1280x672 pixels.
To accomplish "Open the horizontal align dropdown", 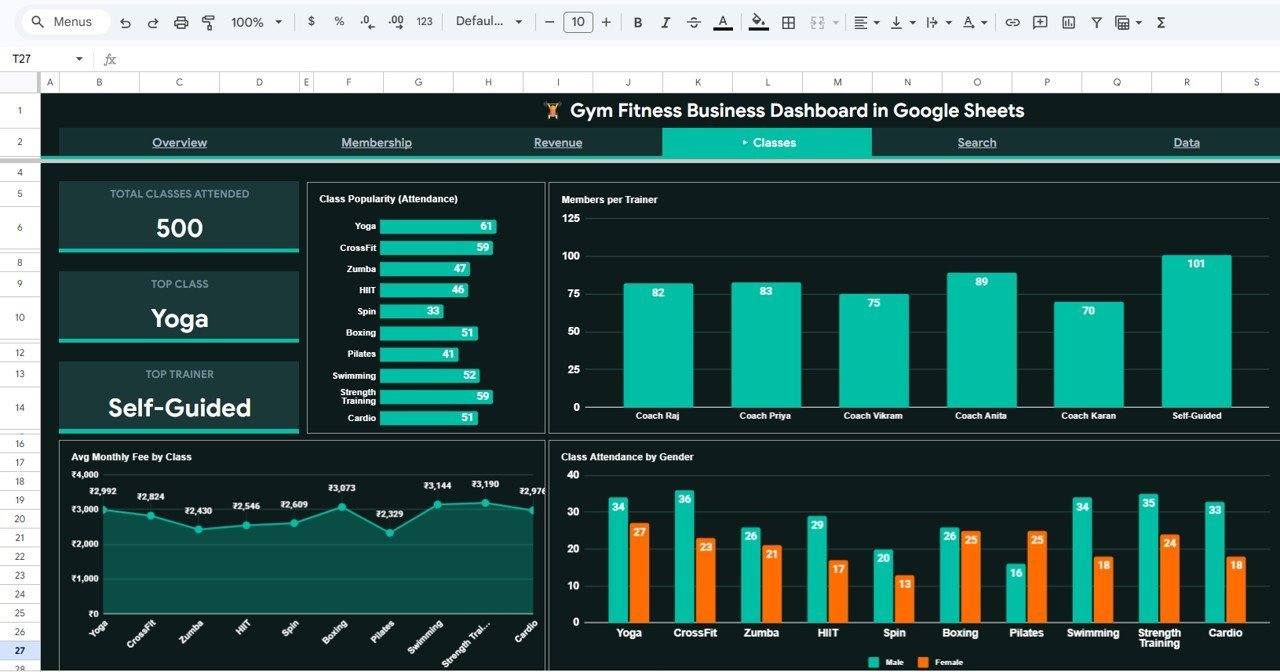I will tap(866, 22).
